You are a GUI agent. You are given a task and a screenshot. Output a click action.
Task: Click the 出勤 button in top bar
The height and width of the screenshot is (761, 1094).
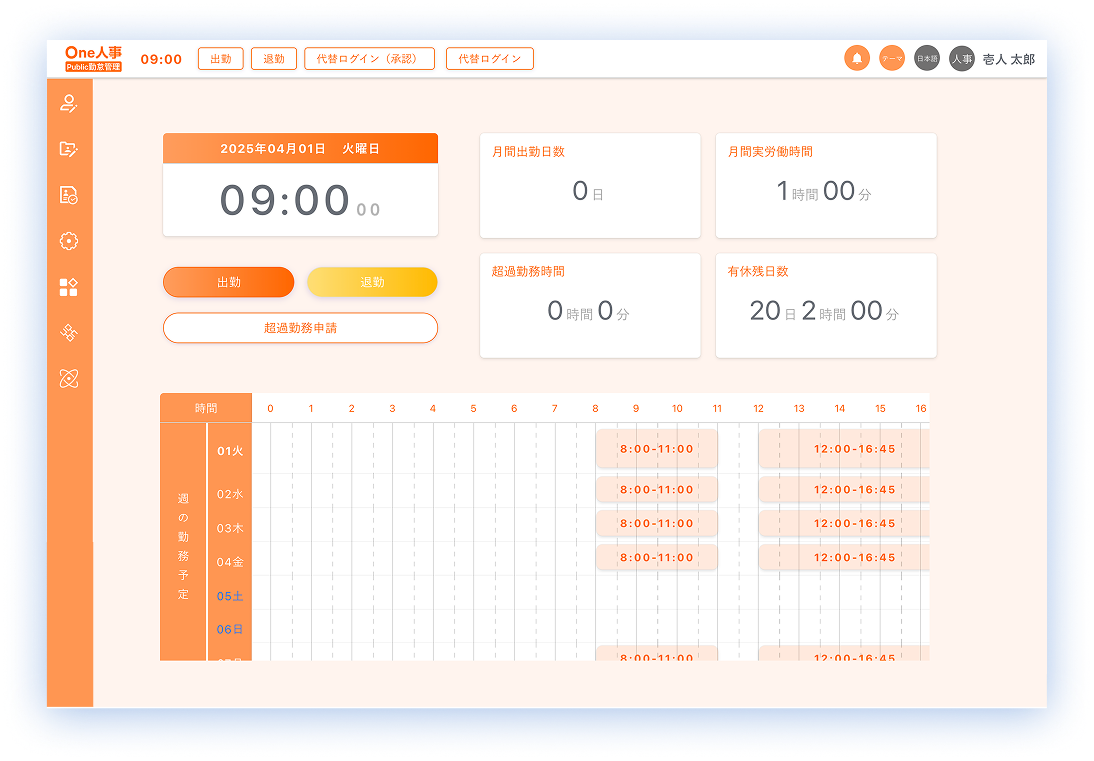(x=220, y=59)
